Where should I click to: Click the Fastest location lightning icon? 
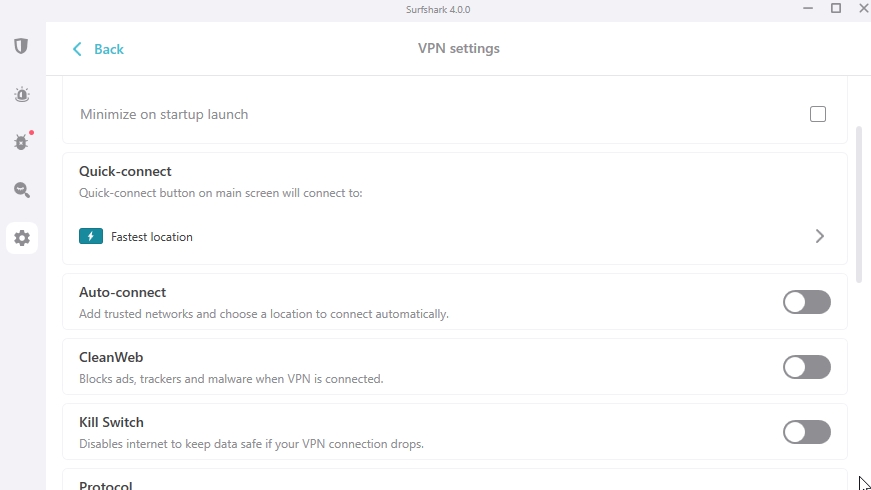[x=91, y=237]
